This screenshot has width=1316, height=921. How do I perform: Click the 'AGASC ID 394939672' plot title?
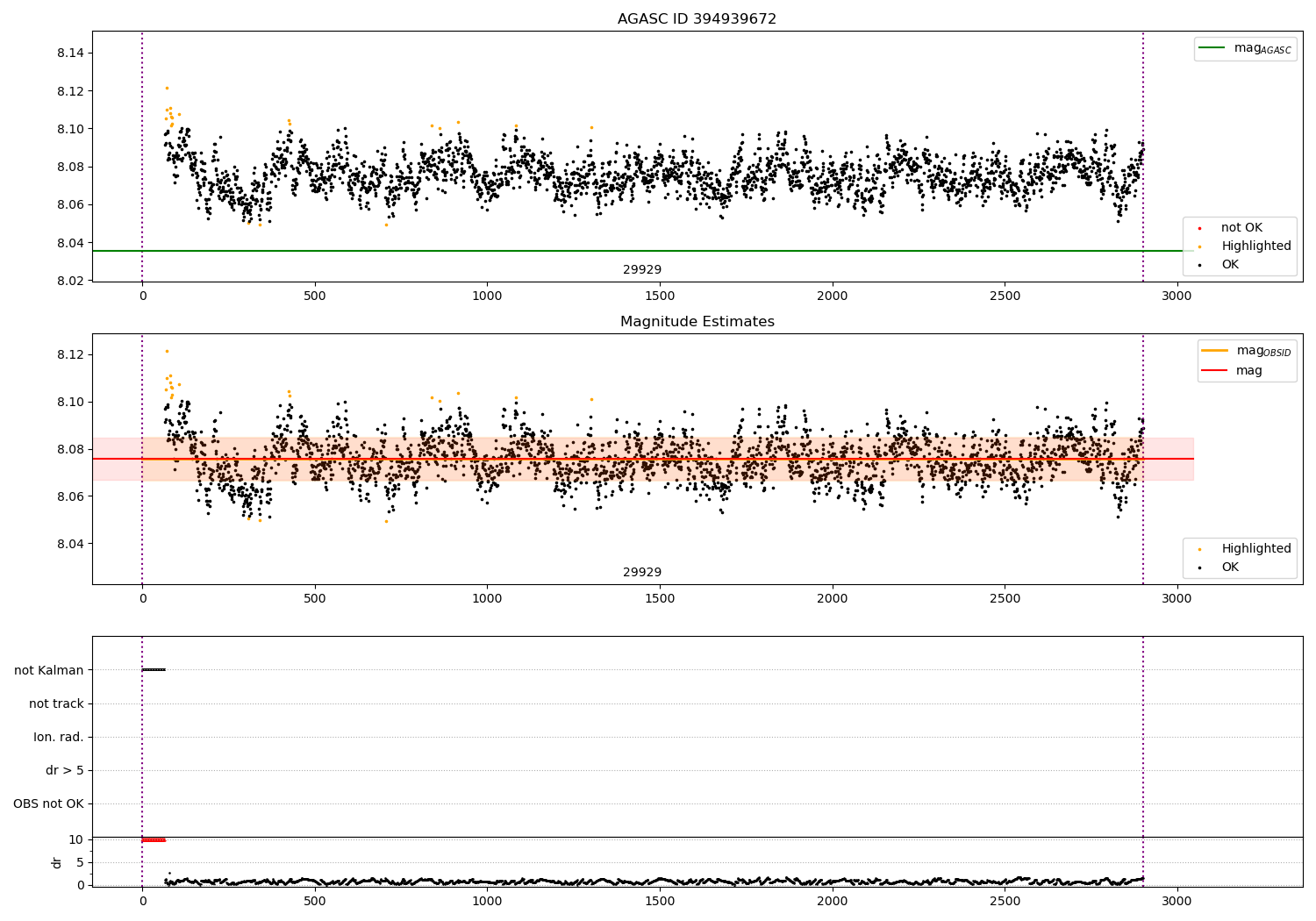(x=697, y=18)
